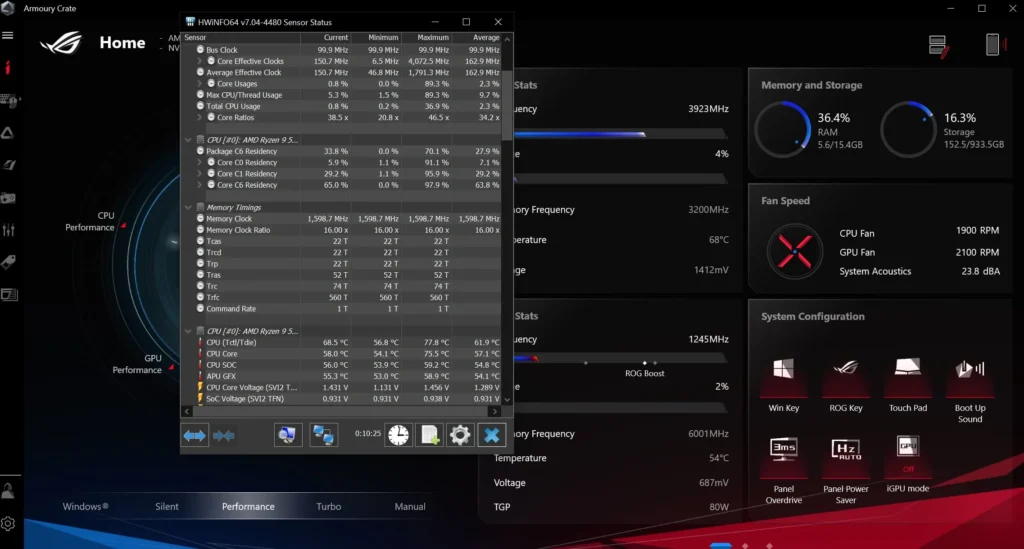
Task: Expand Core Ratios row
Action: coord(200,118)
